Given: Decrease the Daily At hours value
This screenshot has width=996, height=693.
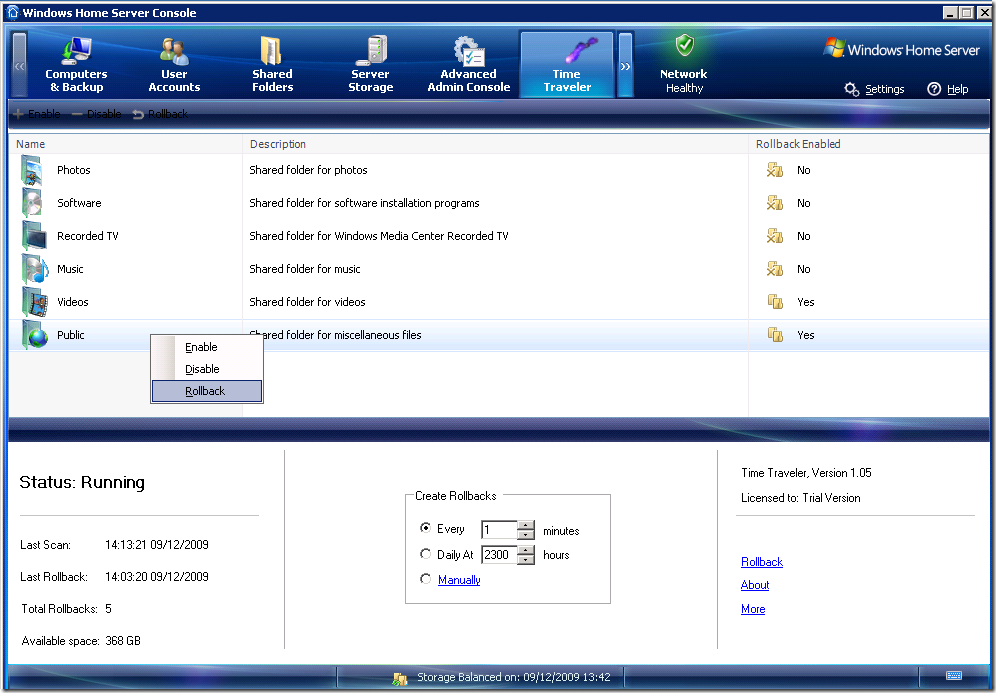Looking at the screenshot, I should (526, 560).
